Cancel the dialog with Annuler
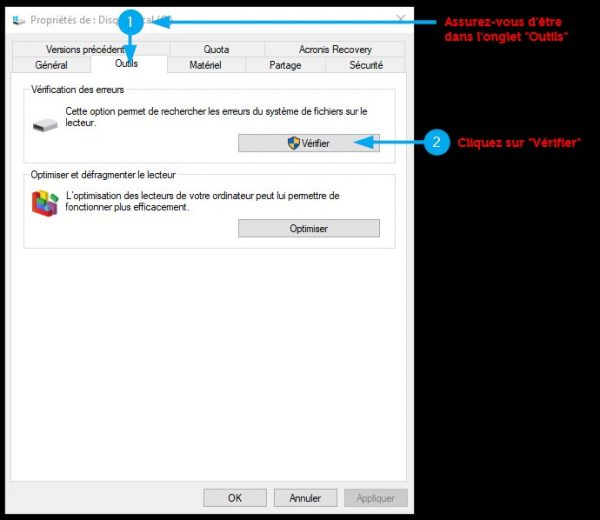This screenshot has height=520, width=600. click(305, 497)
